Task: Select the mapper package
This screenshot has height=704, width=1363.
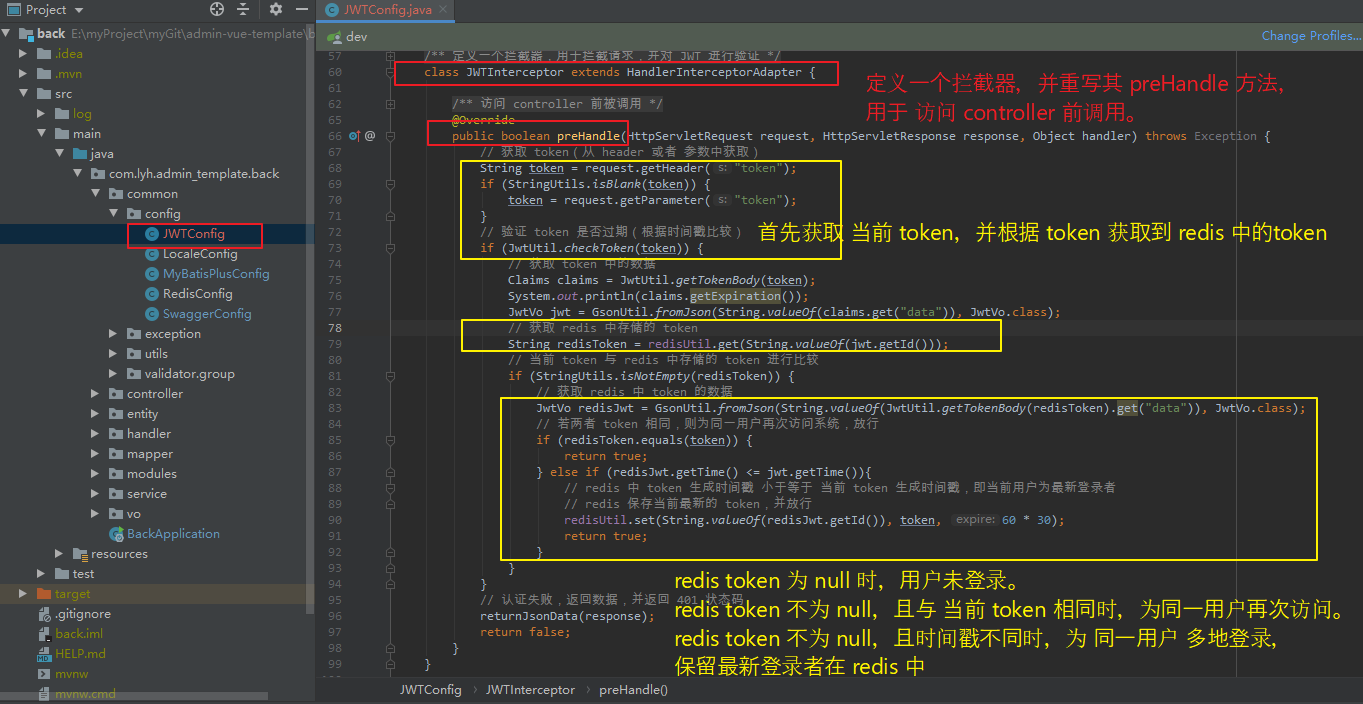Action: (150, 453)
